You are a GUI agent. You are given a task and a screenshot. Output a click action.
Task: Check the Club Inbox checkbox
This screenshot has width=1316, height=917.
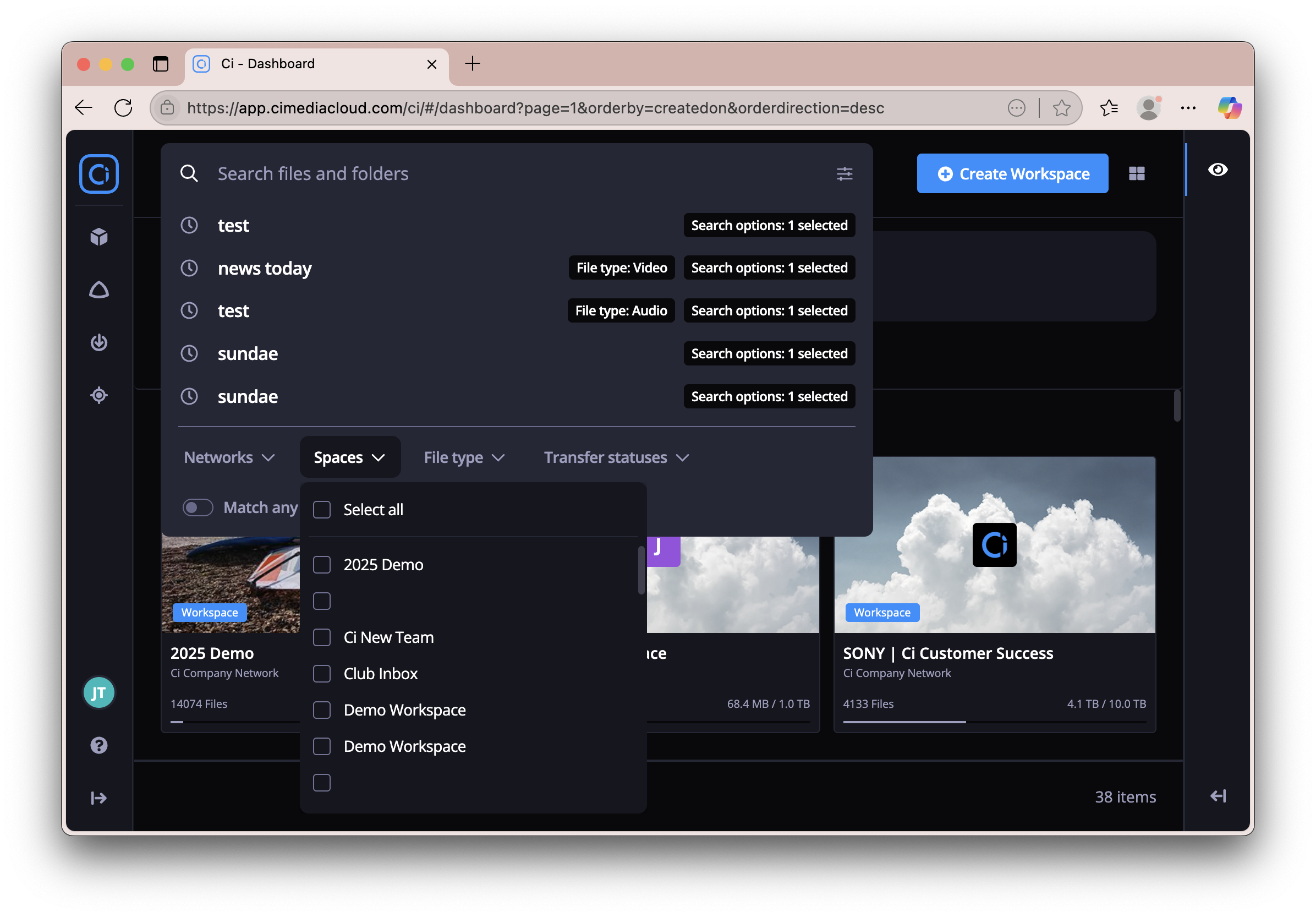click(322, 674)
